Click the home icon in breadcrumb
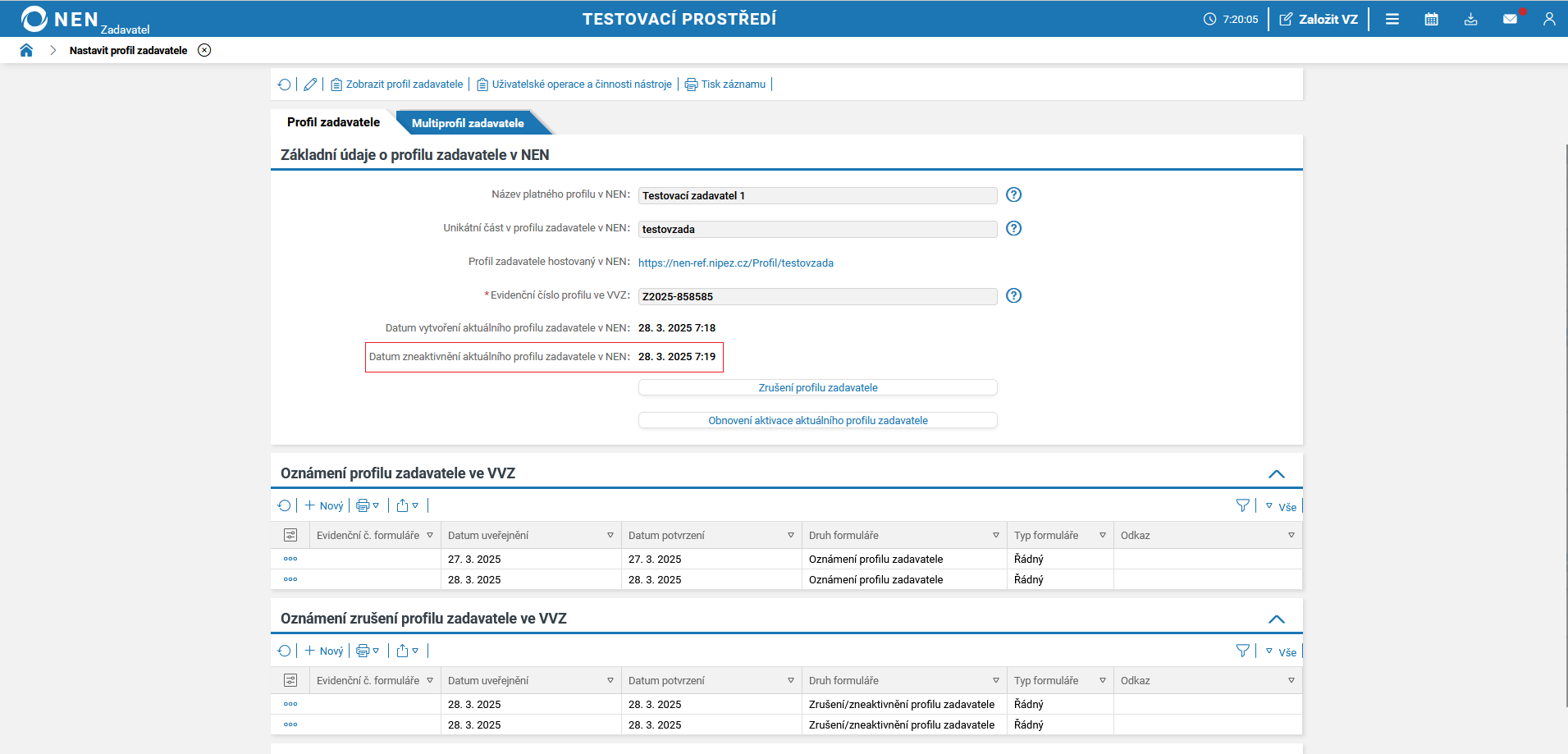1568x754 pixels. 26,50
